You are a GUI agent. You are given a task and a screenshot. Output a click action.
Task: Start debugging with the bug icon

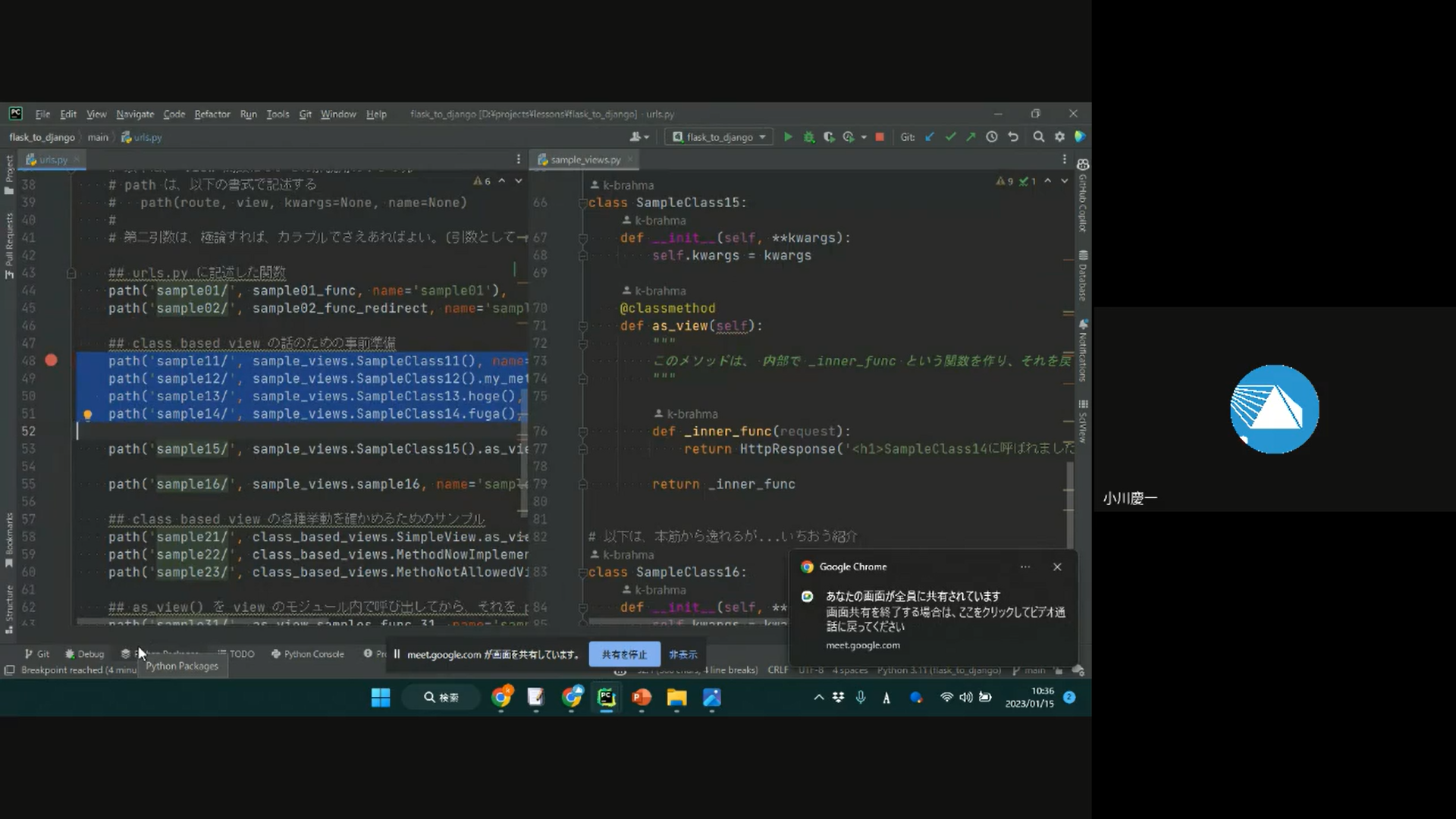[x=808, y=137]
